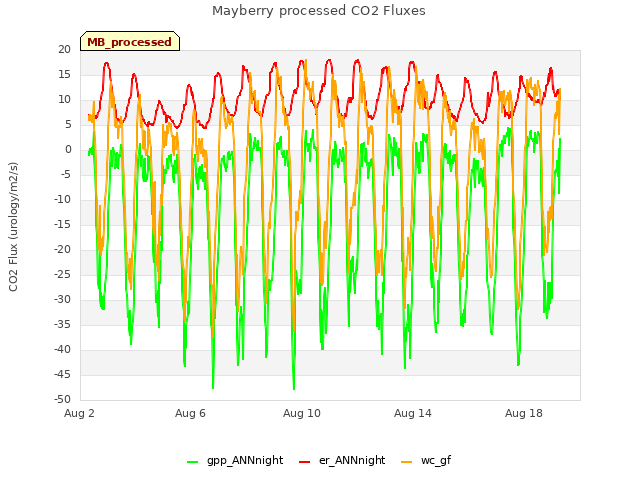The image size is (640, 480).
Task: Click the y-axis value 15
Action: click(x=64, y=74)
